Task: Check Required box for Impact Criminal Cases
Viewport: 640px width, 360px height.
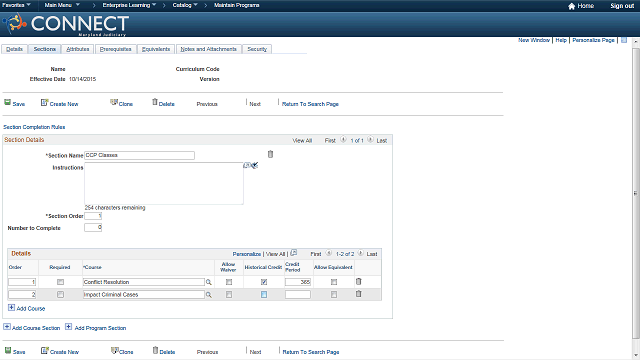Action: pos(60,294)
